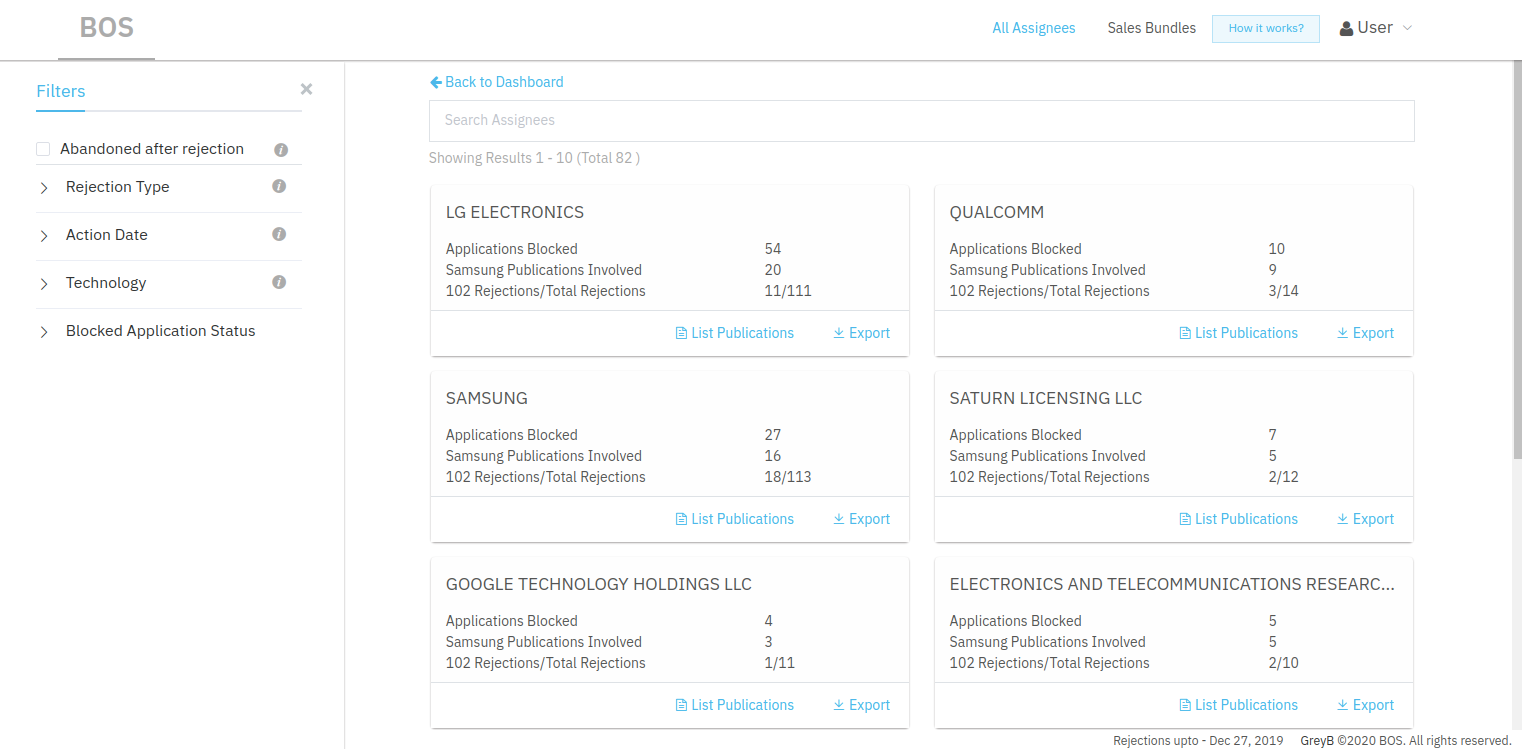Screen dimensions: 1522x749
Task: Open All Assignees navigation item
Action: point(1034,28)
